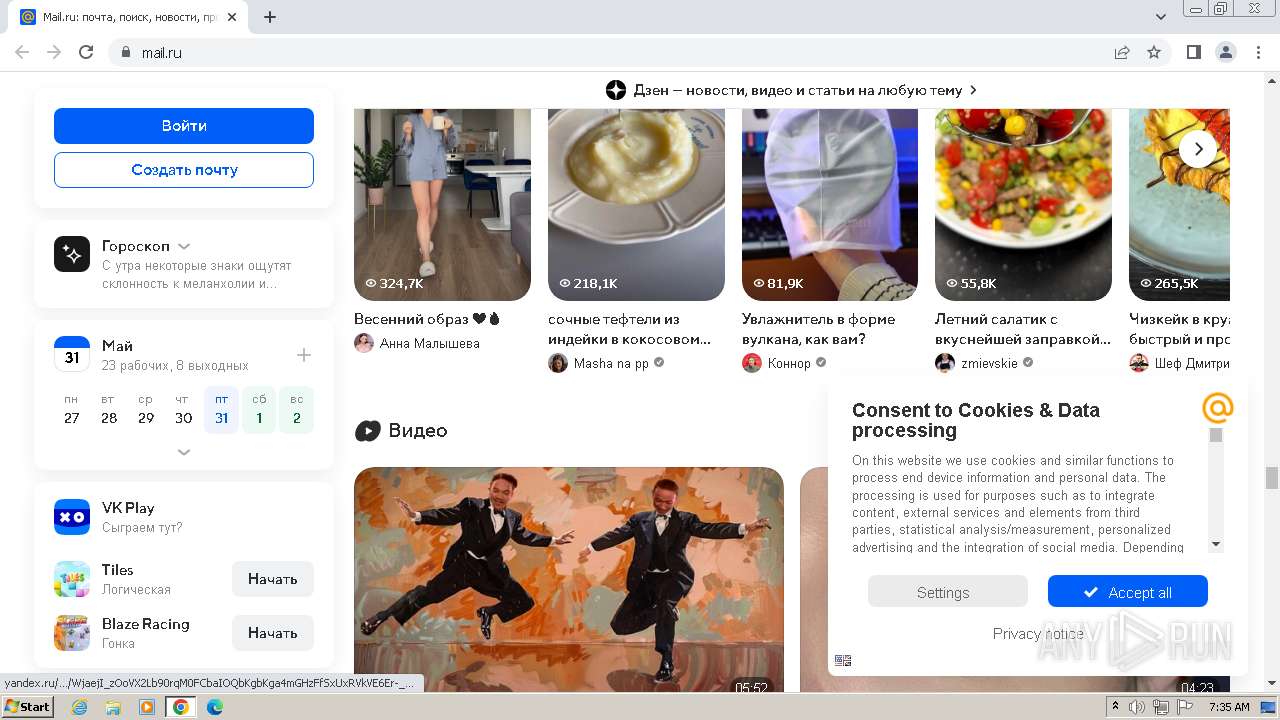
Task: Open the Гороскоп widget icon
Action: [72, 255]
